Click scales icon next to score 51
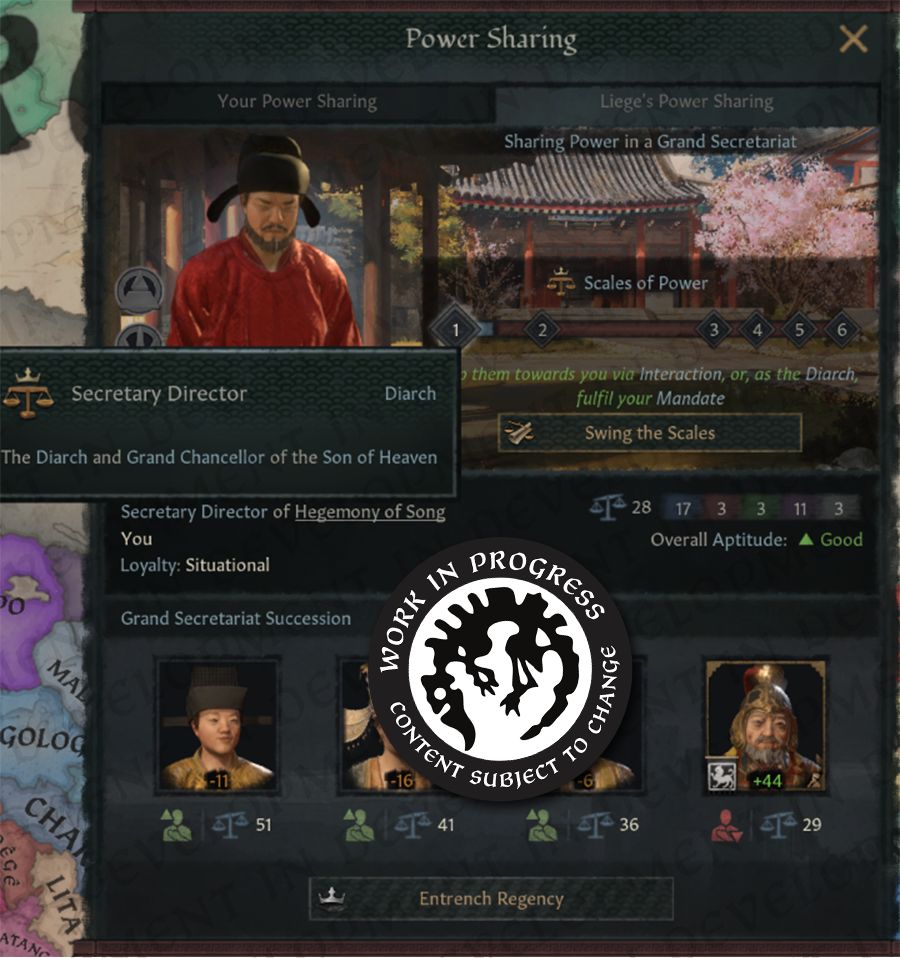900x958 pixels. [230, 825]
